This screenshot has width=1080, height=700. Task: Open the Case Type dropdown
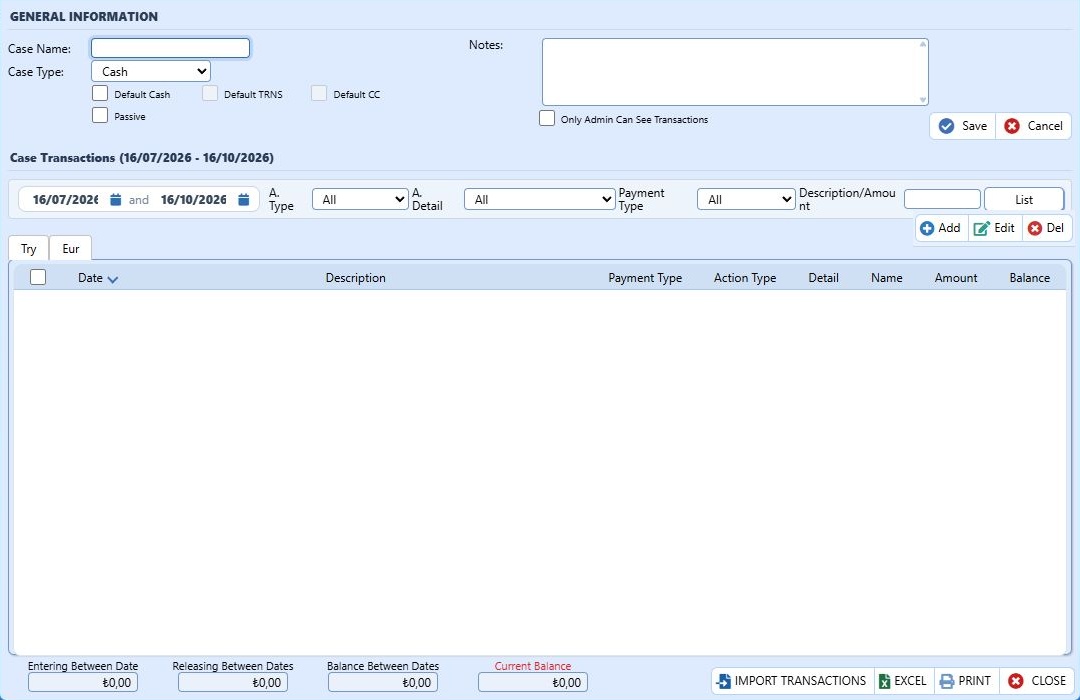point(151,72)
